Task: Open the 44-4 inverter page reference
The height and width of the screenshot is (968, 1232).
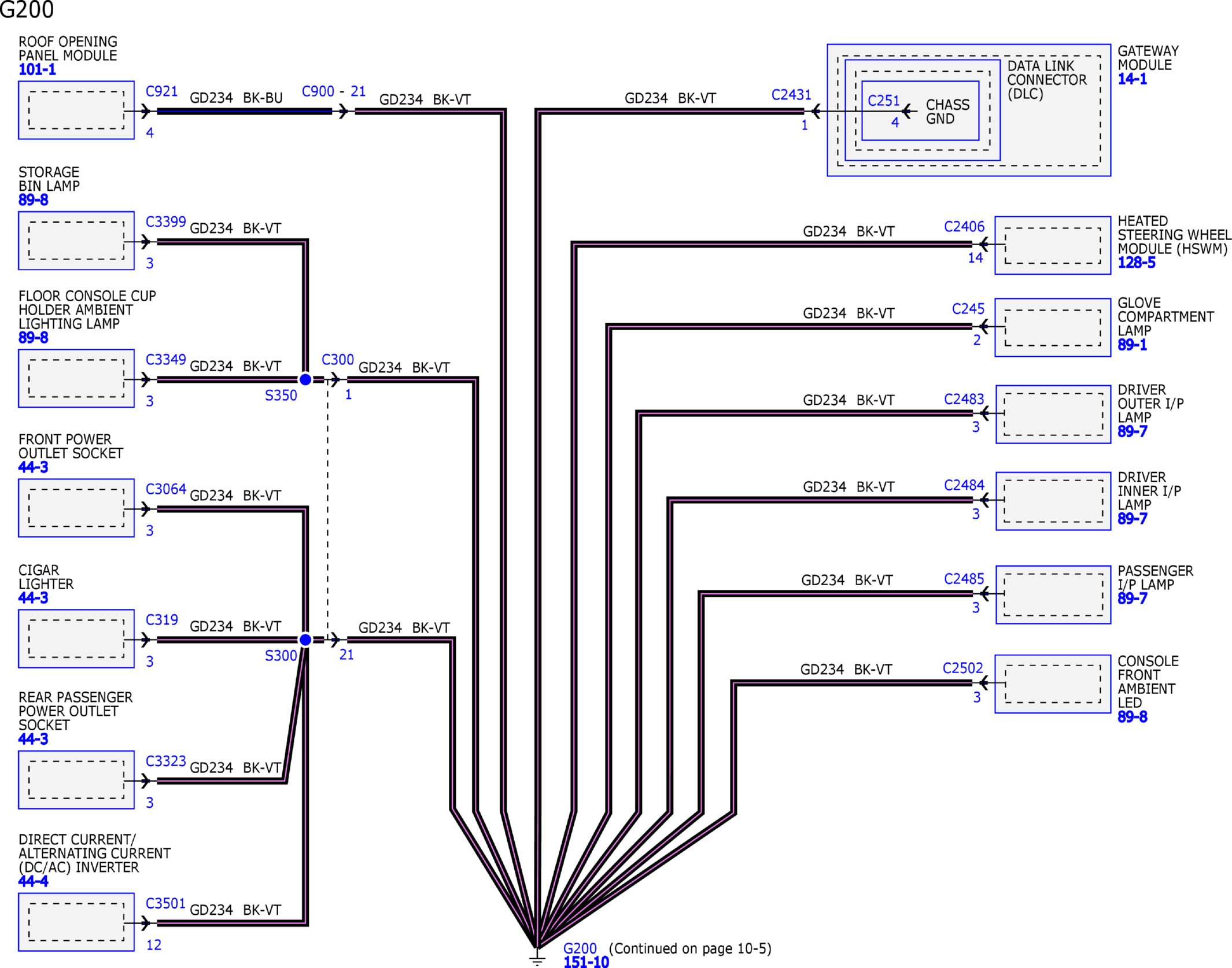Action: pos(33,881)
